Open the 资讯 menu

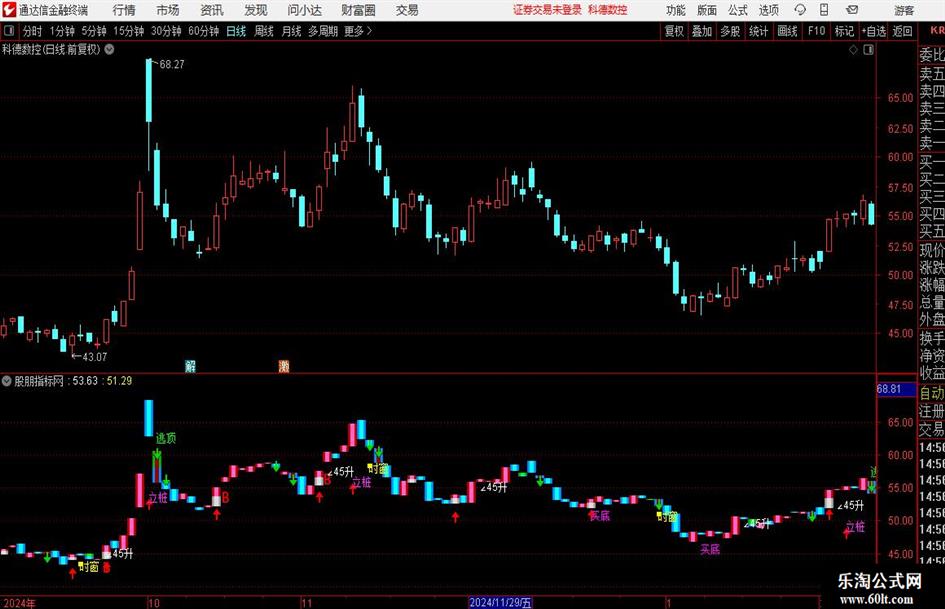212,10
